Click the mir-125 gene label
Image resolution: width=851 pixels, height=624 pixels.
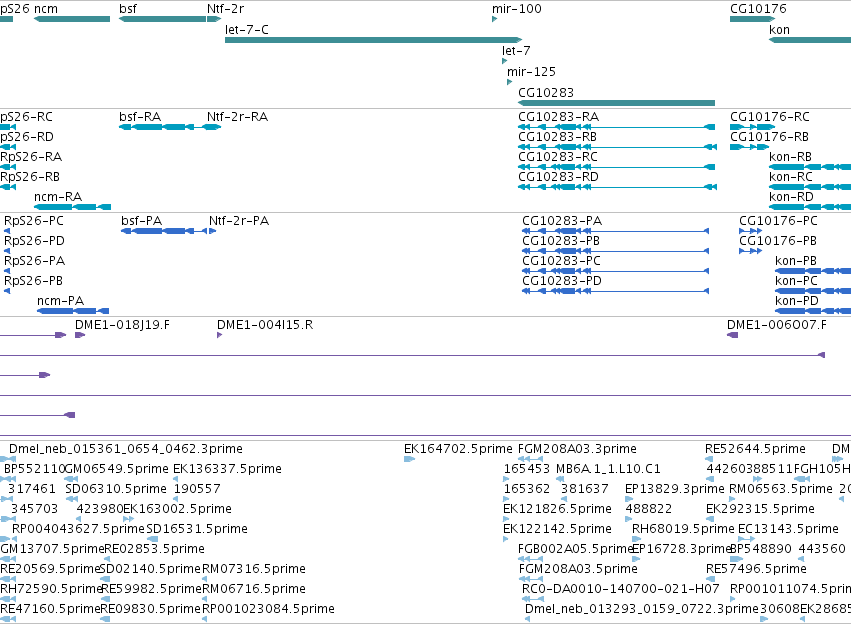pos(531,72)
